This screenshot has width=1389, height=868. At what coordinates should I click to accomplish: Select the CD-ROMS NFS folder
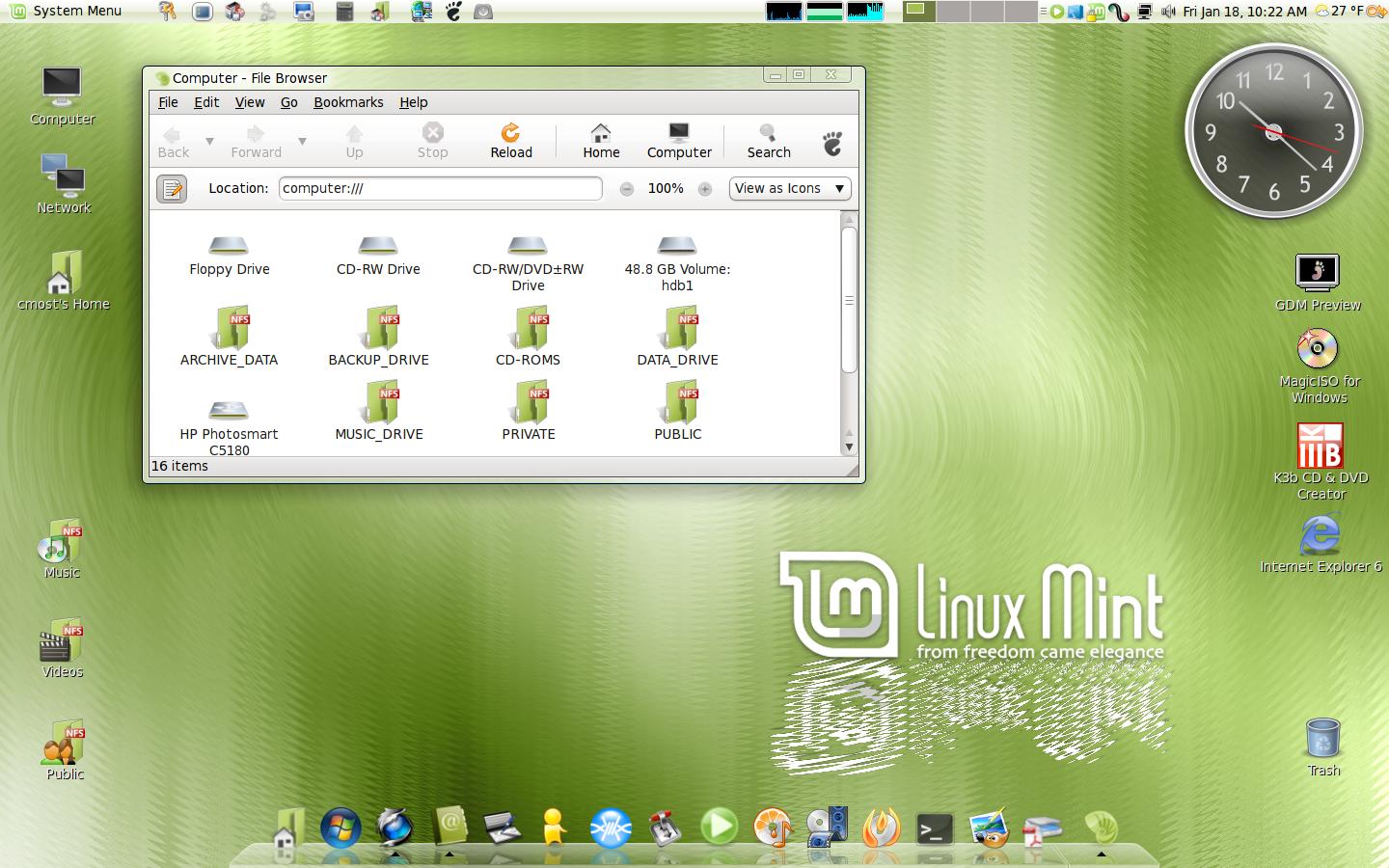pyautogui.click(x=528, y=336)
